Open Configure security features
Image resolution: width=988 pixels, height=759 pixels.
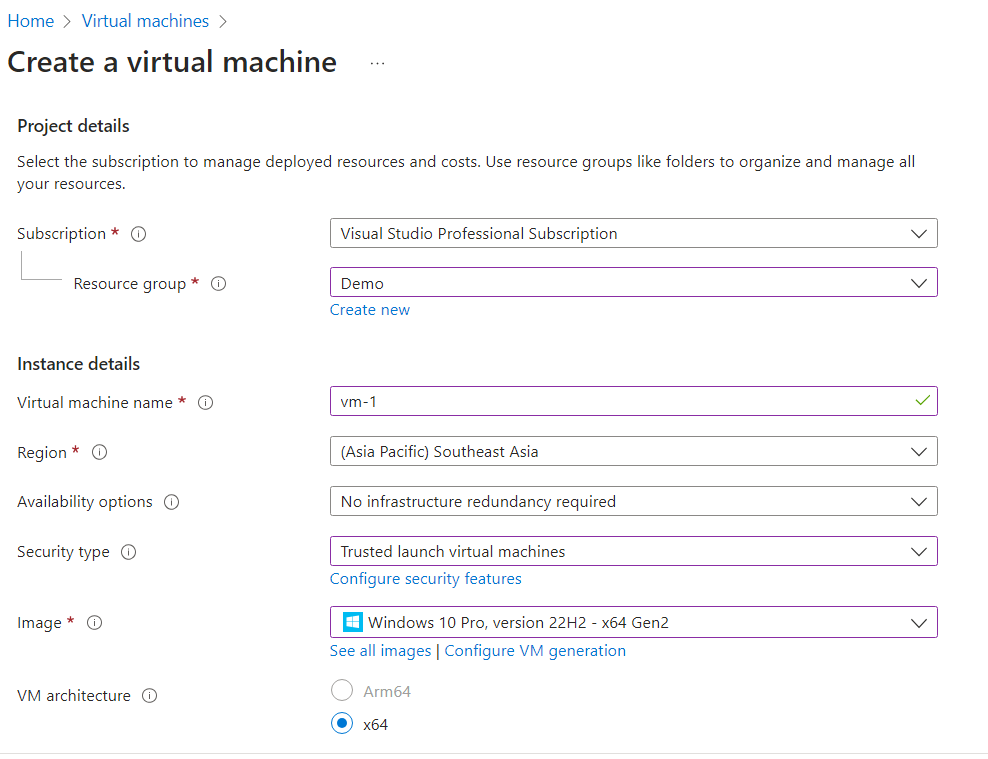[425, 578]
